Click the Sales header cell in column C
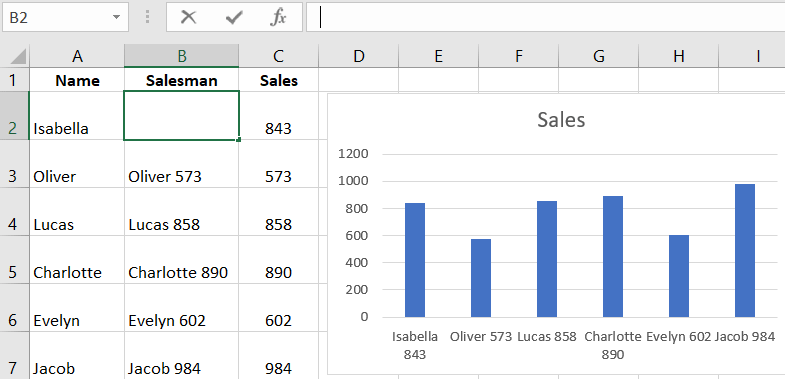 point(278,80)
